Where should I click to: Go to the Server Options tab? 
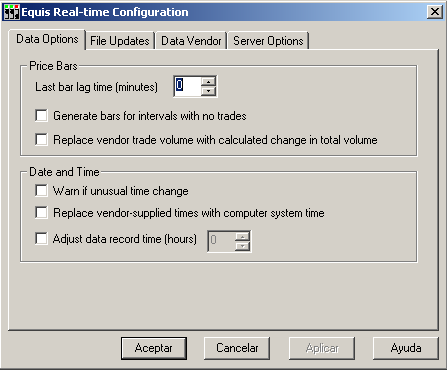click(x=268, y=41)
